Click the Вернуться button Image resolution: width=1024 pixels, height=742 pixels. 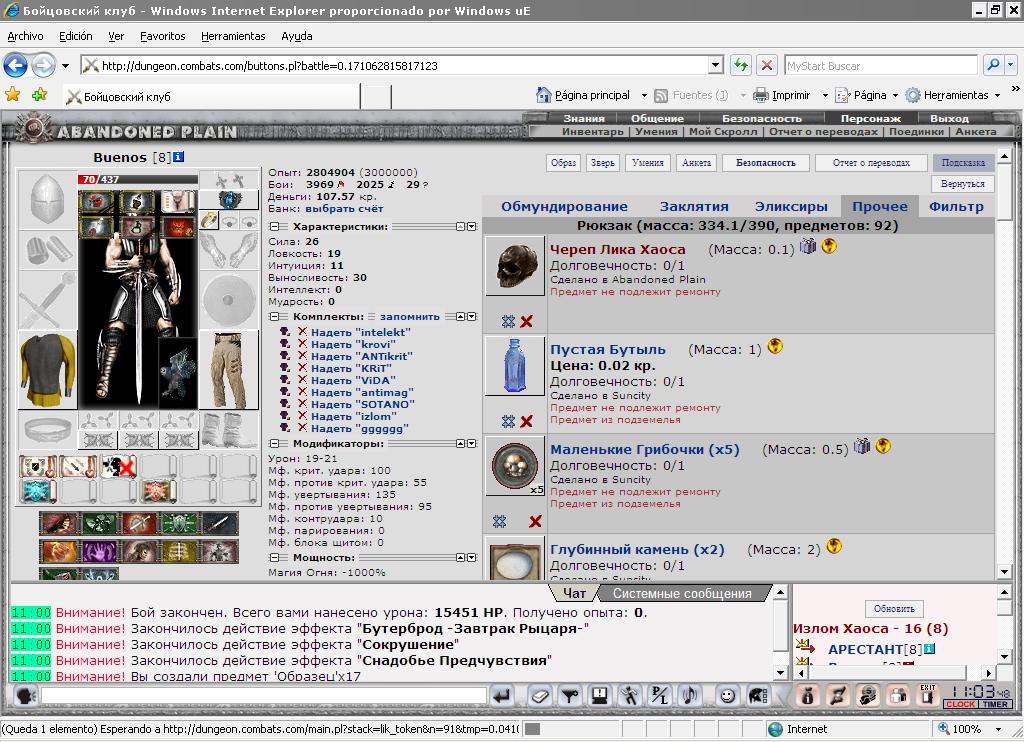coord(962,184)
